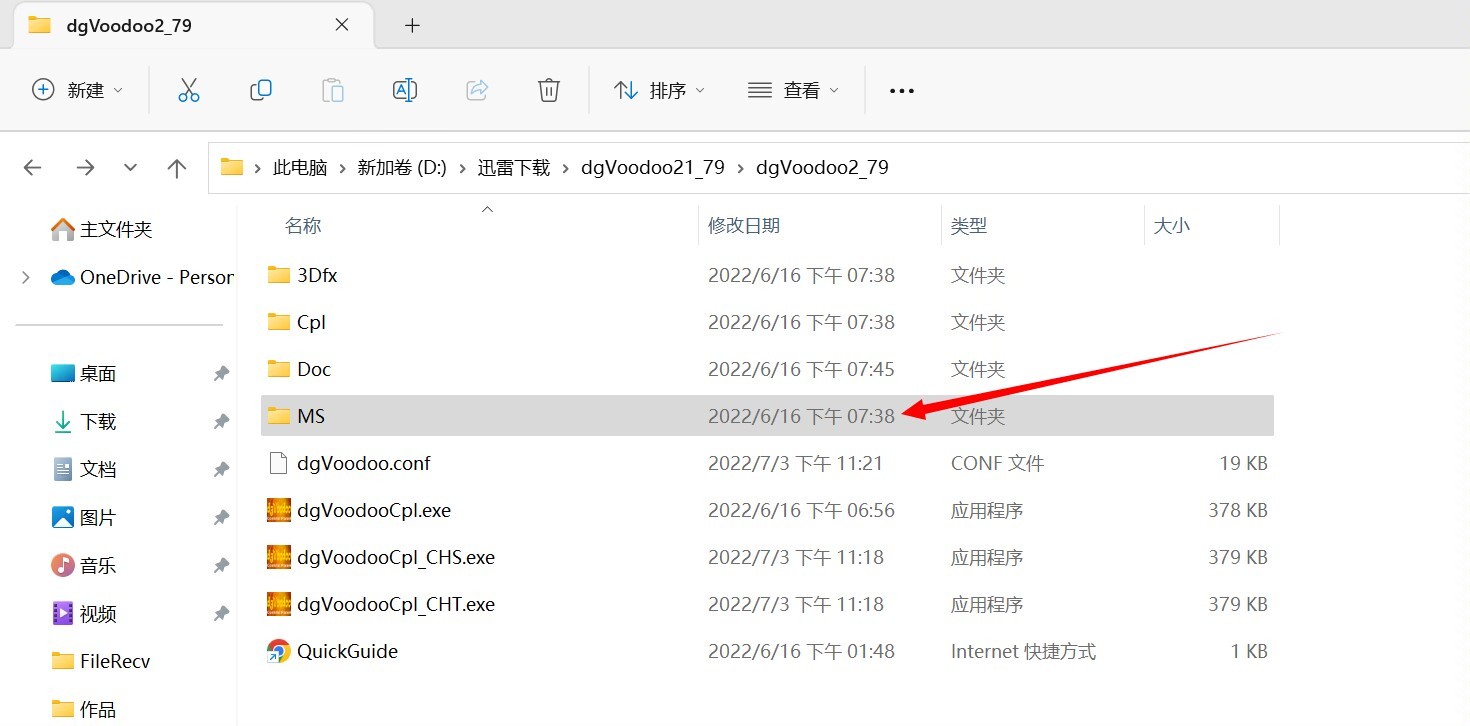Image resolution: width=1470 pixels, height=726 pixels.
Task: Click the Copy icon in toolbar
Action: 261,90
